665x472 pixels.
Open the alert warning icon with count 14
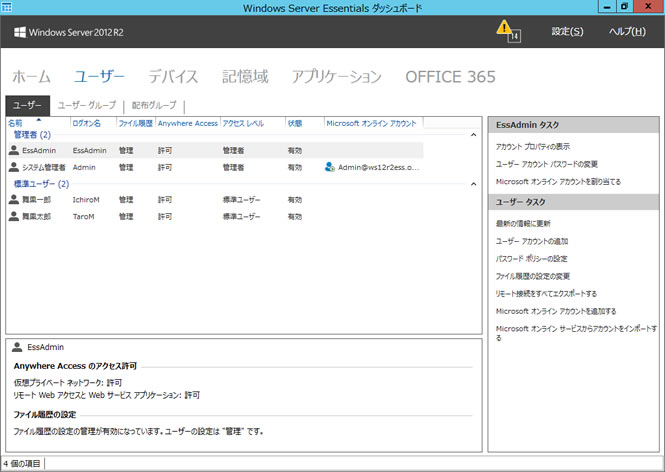point(508,31)
